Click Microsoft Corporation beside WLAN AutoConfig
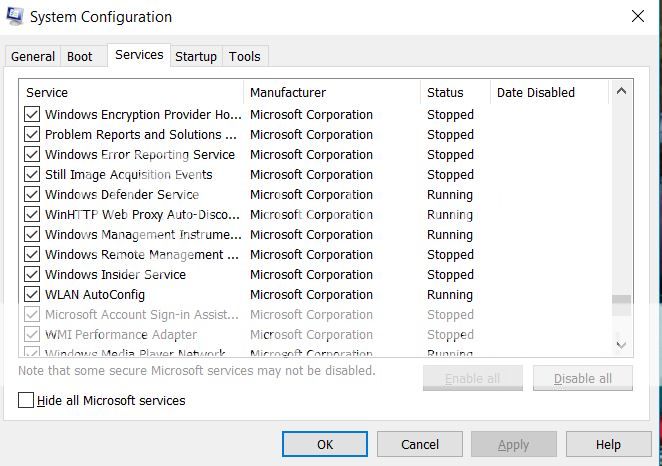Screen dimensions: 662x466 (311, 295)
